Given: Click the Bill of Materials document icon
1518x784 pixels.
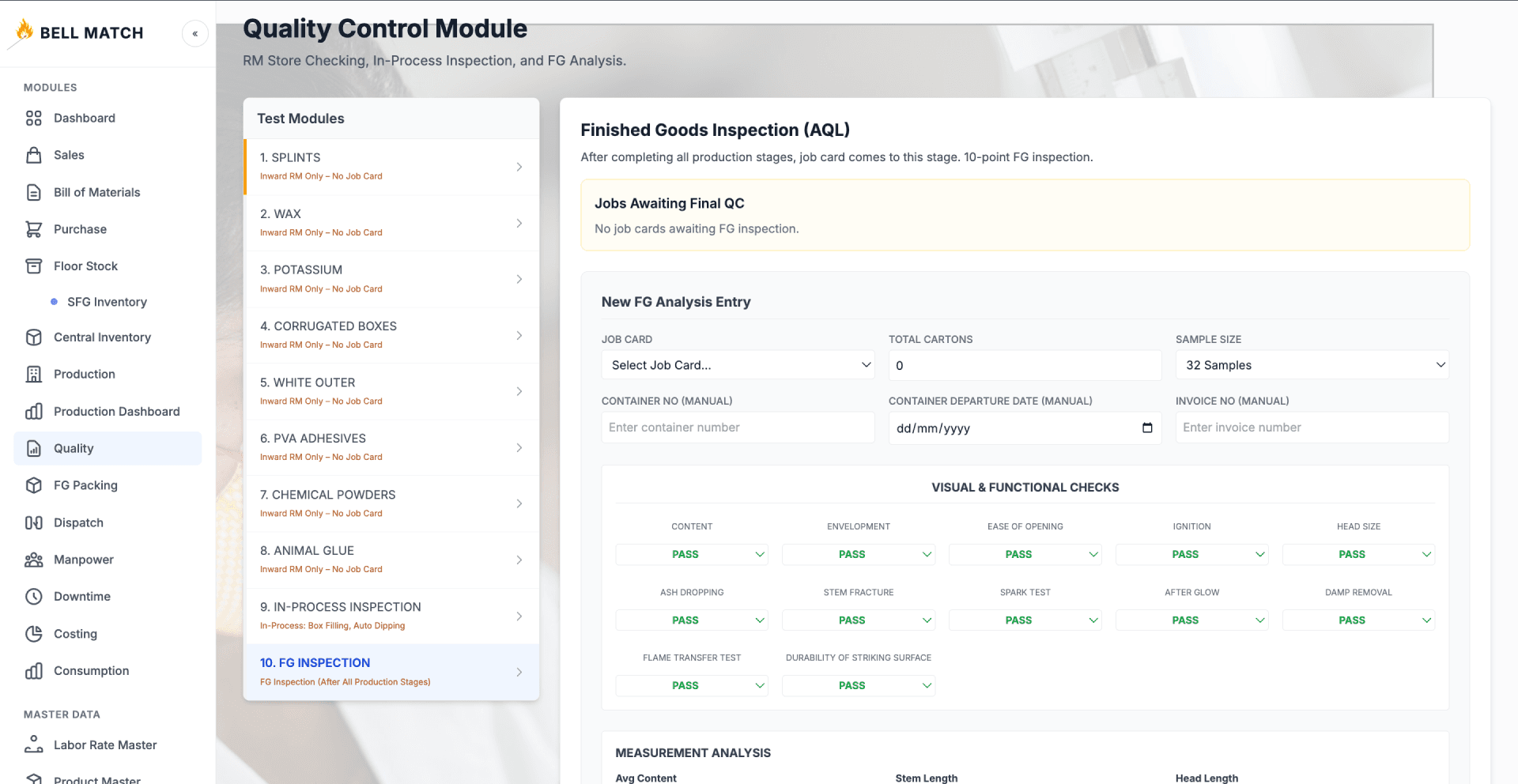Looking at the screenshot, I should [x=34, y=192].
